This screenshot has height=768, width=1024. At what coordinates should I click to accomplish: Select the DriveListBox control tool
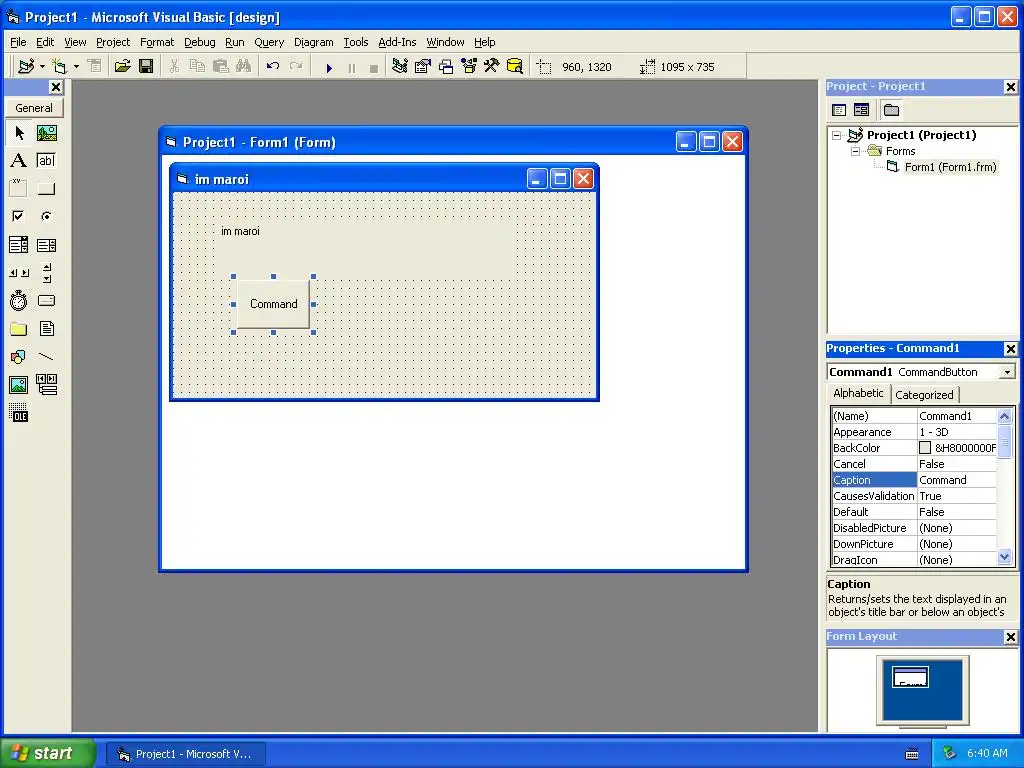pos(46,300)
